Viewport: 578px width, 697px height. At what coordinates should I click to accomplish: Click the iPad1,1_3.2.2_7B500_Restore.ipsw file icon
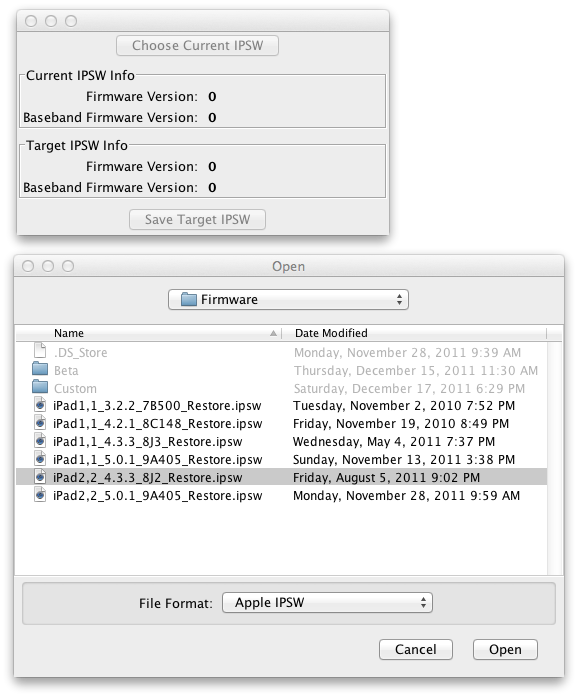coord(40,405)
